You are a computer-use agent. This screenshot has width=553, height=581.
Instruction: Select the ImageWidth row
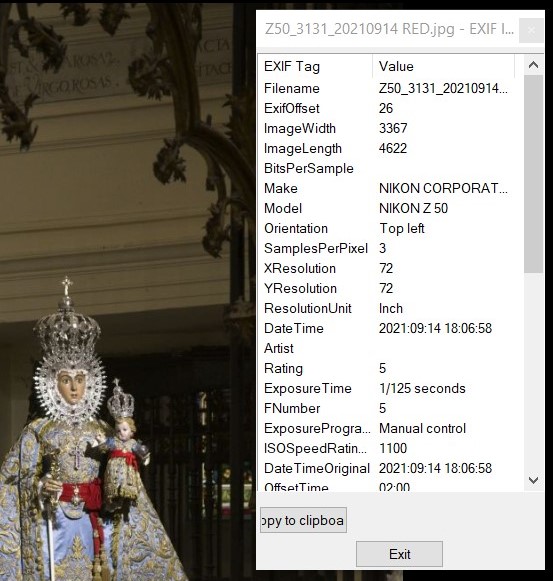click(391, 129)
